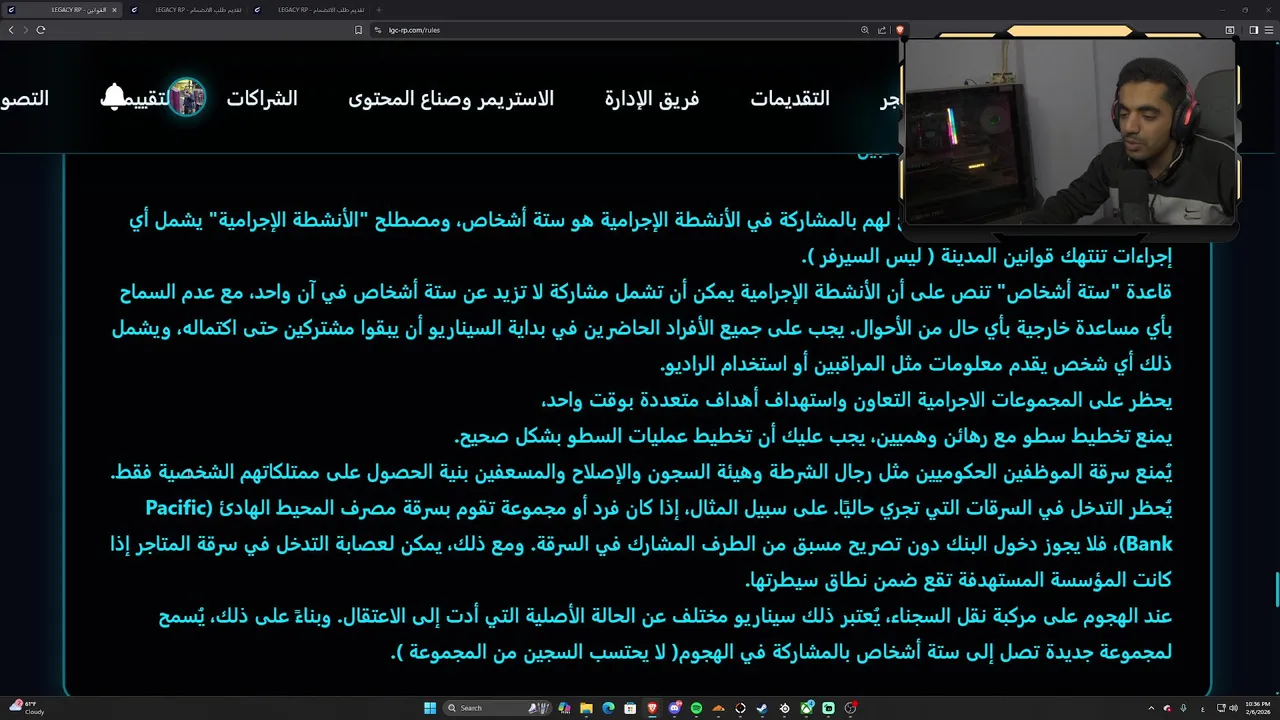Click the browser forward arrow
The width and height of the screenshot is (1280, 720).
point(25,30)
